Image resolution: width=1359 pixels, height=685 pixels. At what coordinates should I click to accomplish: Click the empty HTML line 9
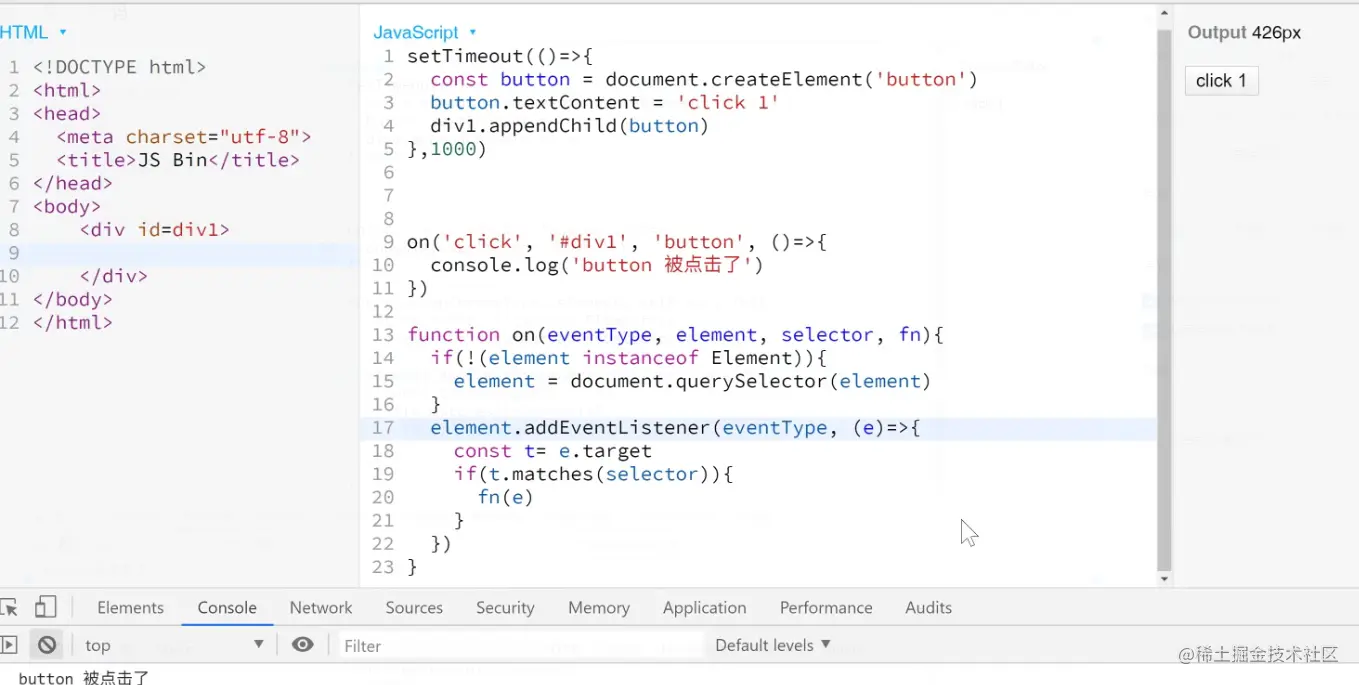pyautogui.click(x=190, y=253)
